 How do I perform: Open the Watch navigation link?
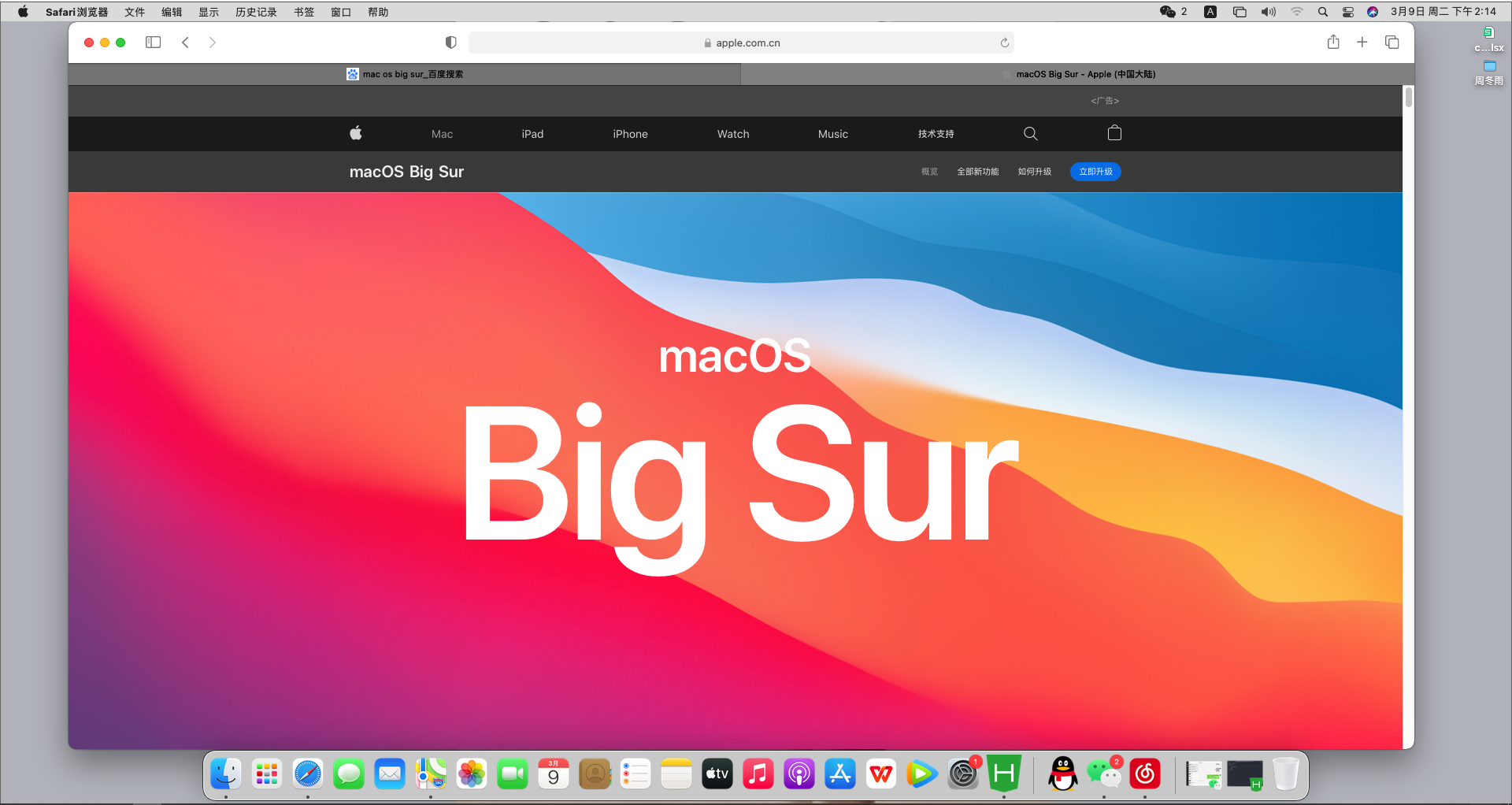click(733, 134)
